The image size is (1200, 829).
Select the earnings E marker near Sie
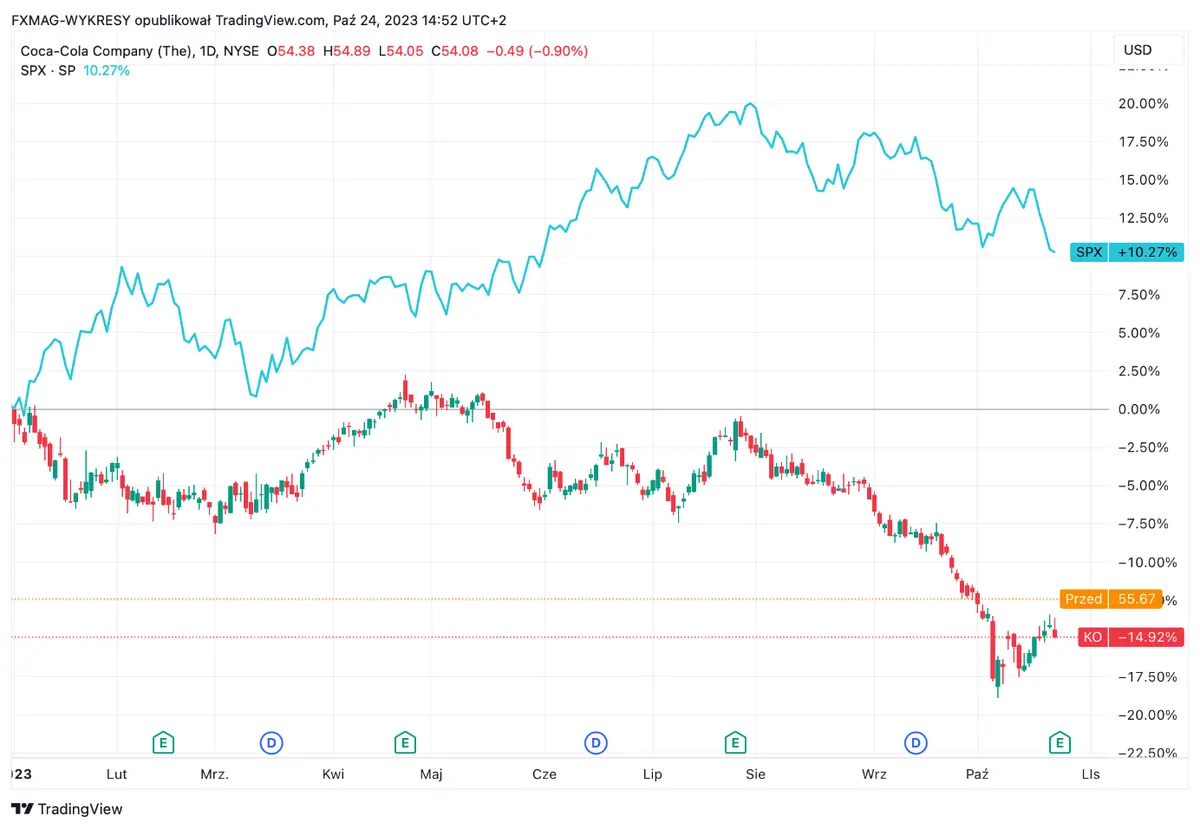pyautogui.click(x=735, y=743)
